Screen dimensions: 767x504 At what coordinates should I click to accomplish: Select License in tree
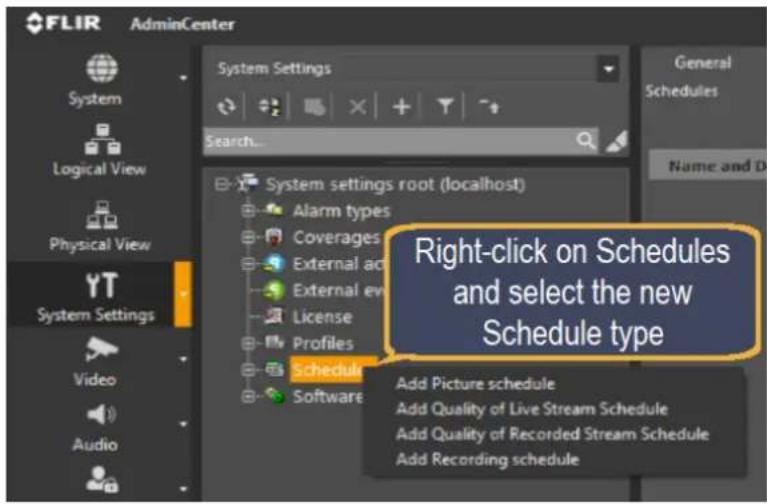coord(322,317)
